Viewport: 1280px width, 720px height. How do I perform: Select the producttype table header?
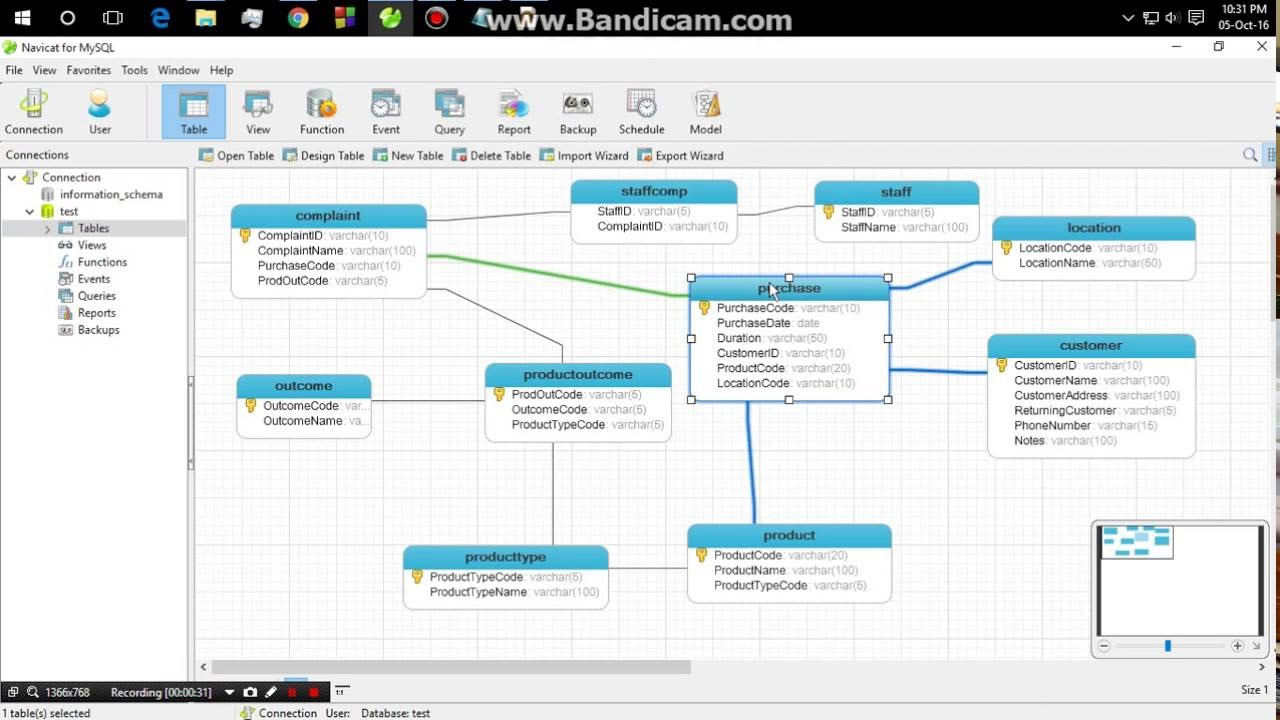(505, 556)
